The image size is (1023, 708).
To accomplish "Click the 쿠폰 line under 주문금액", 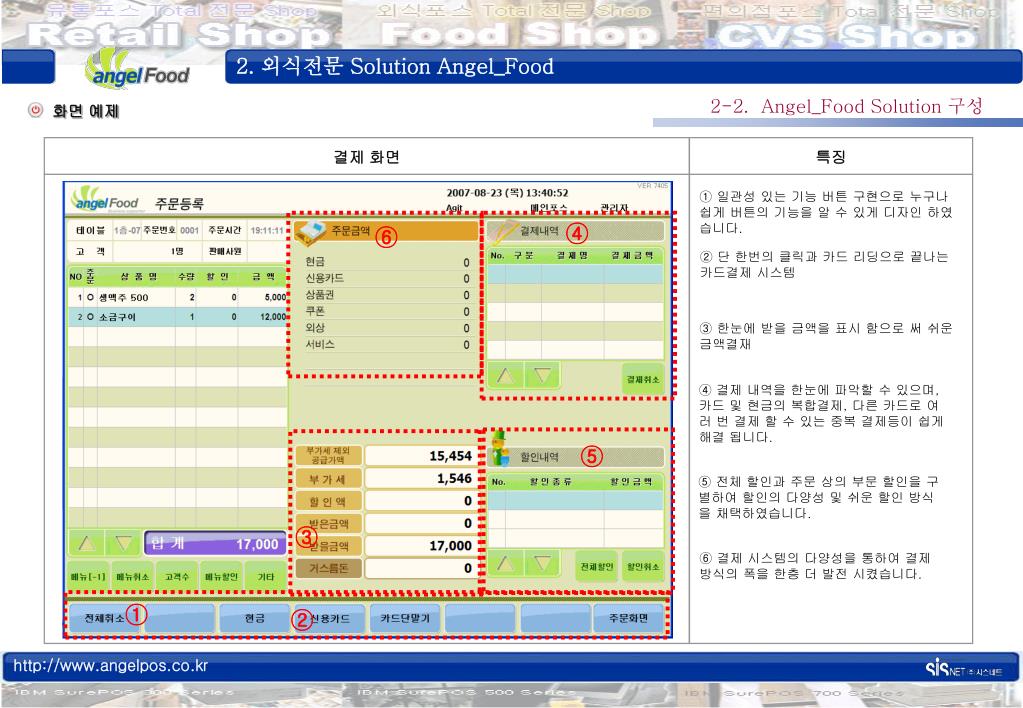I will pyautogui.click(x=387, y=311).
